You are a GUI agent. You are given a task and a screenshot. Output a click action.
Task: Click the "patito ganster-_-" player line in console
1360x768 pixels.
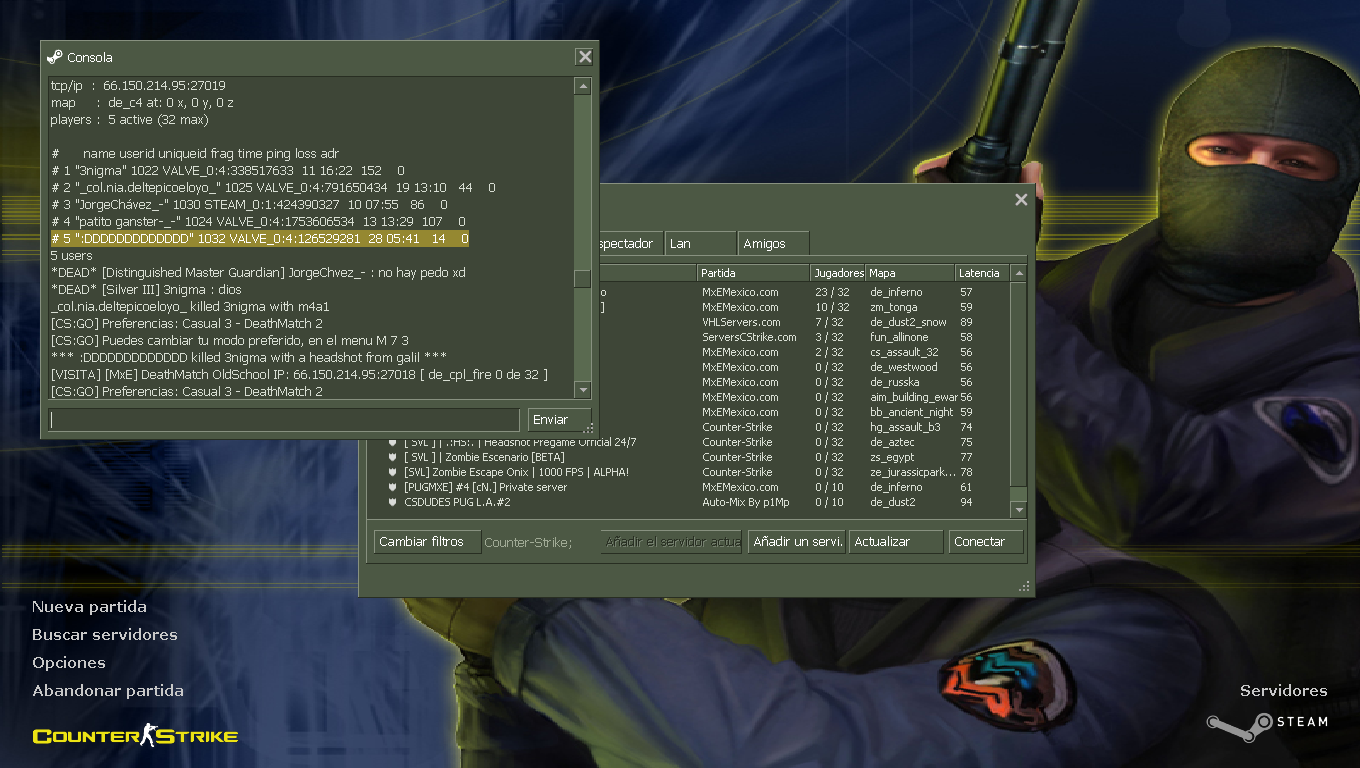(x=259, y=222)
